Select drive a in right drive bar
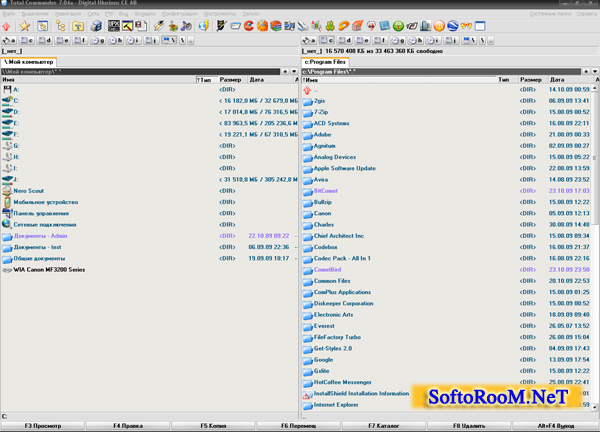600x432 pixels. tap(309, 40)
